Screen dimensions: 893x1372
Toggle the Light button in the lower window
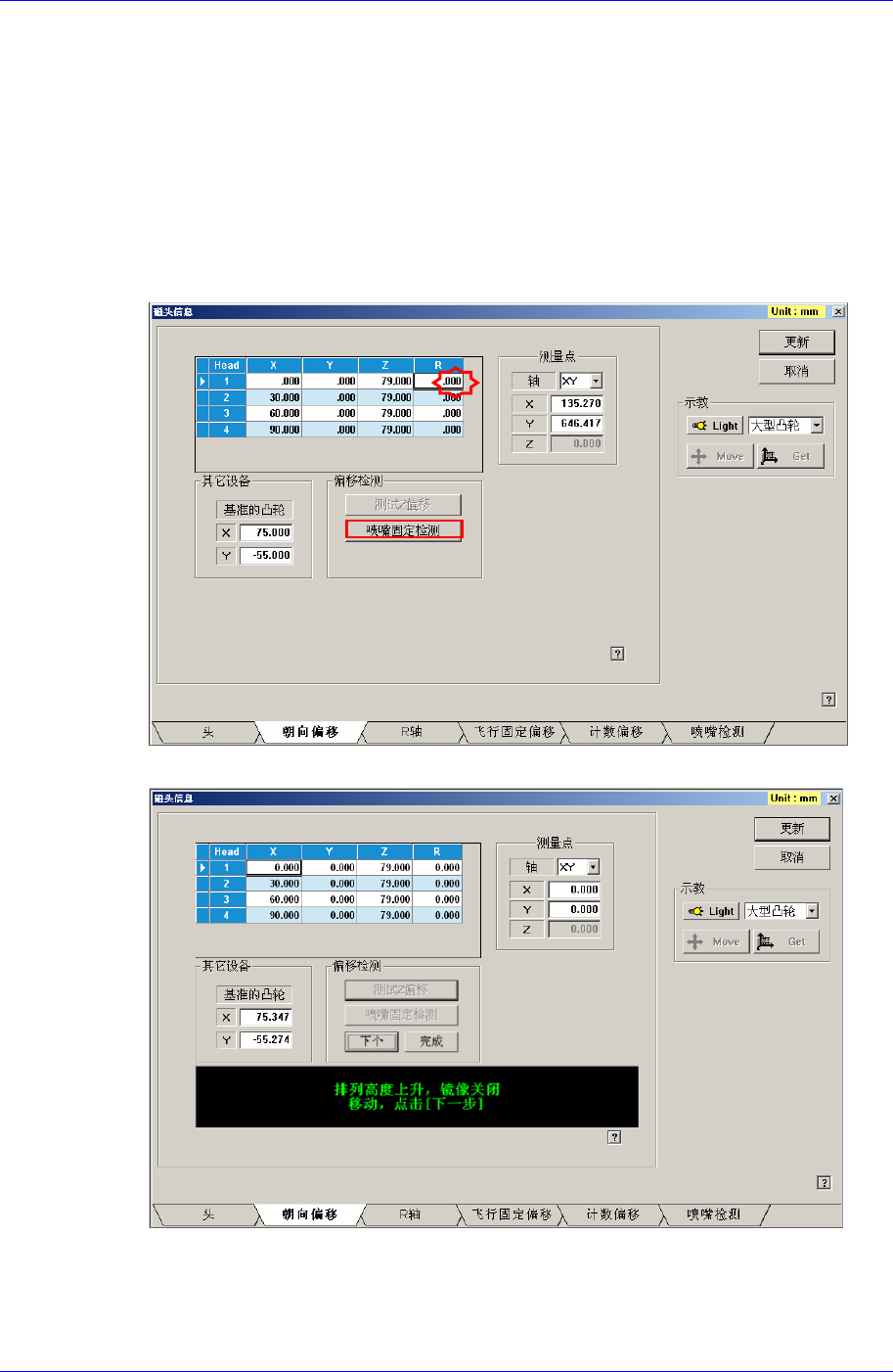point(711,911)
